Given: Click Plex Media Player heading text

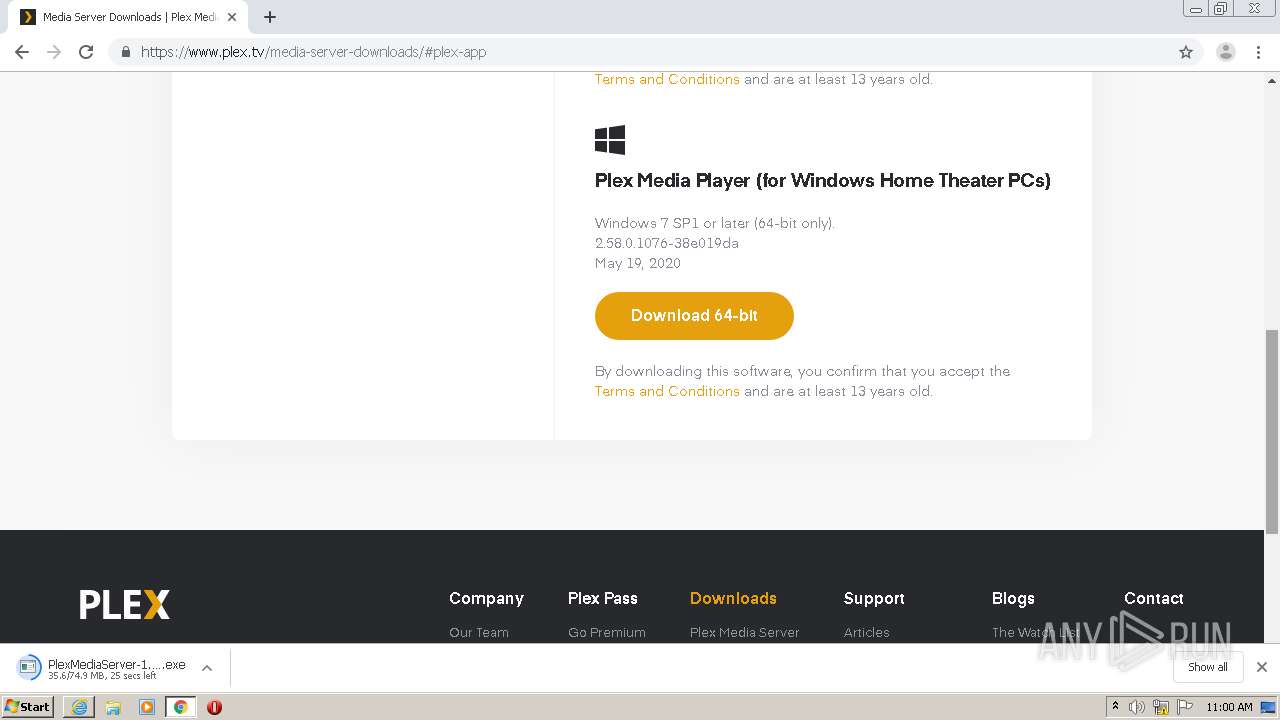Looking at the screenshot, I should point(823,181).
